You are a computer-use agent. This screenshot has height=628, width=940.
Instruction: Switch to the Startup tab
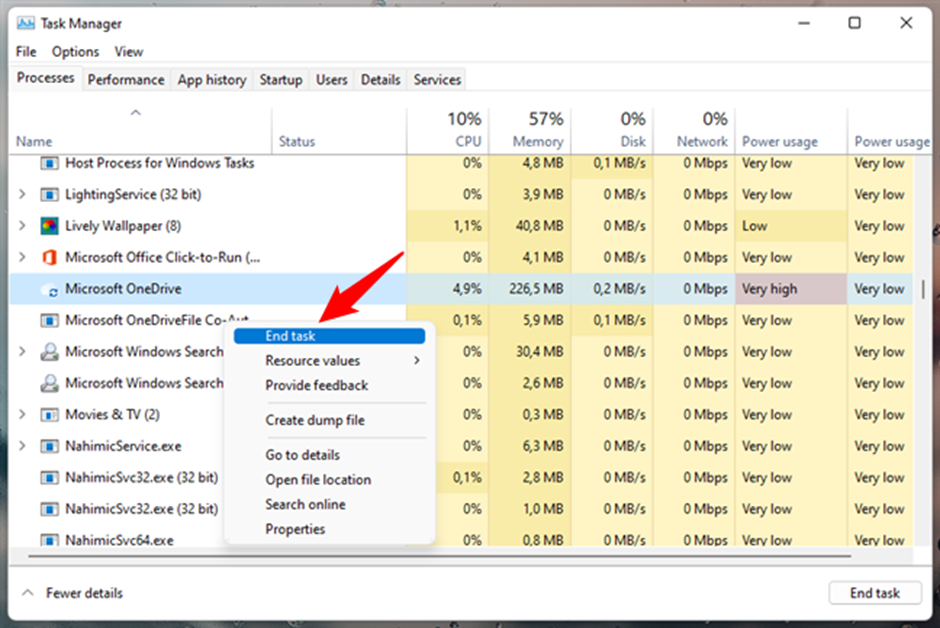click(281, 80)
